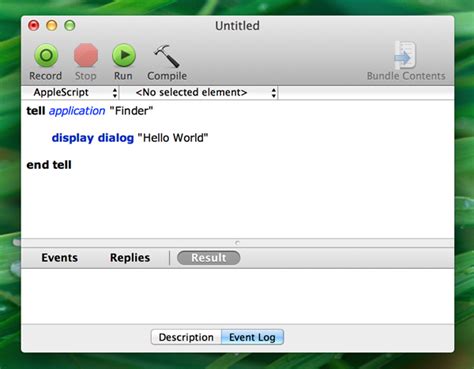Compile the script using the hammer icon
Viewport: 474px width, 369px height.
[x=166, y=56]
